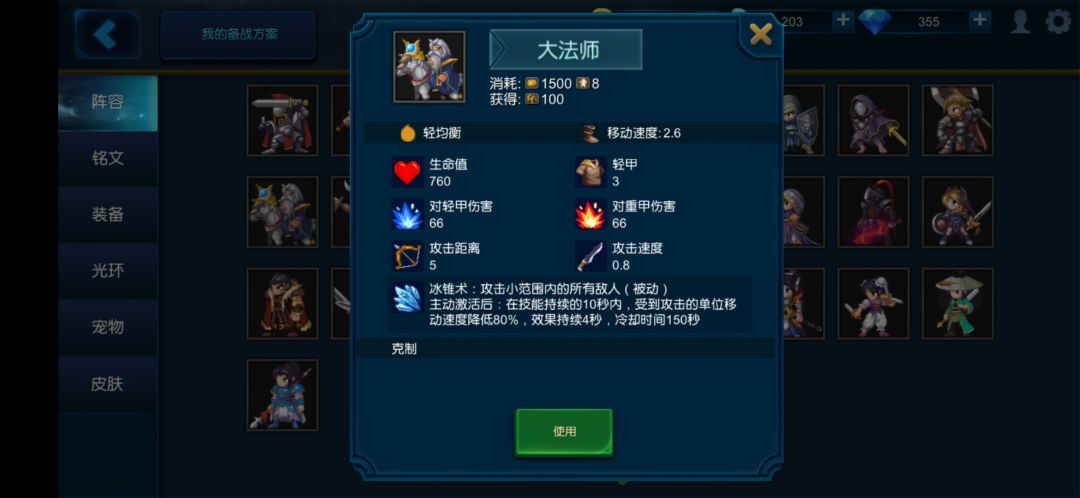Switch to the 铭文 tab
Viewport: 1080px width, 498px height.
click(x=108, y=158)
